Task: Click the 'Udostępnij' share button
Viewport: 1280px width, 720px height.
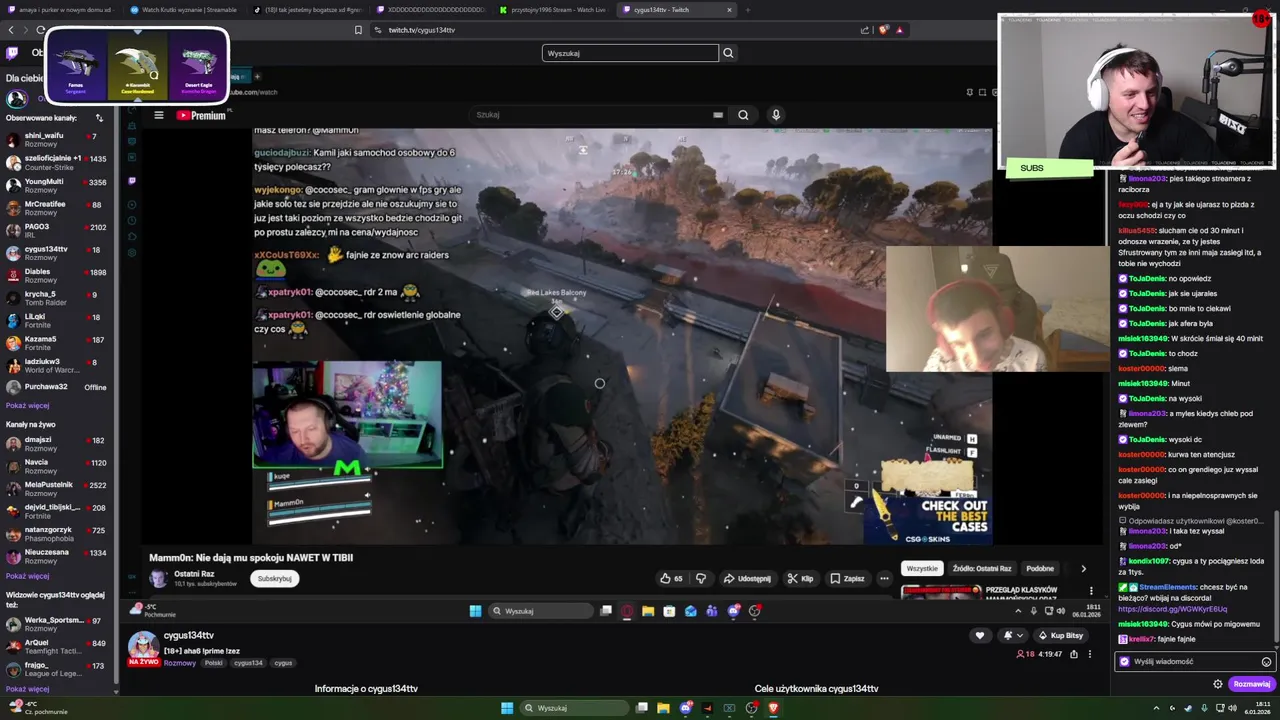Action: (x=747, y=578)
